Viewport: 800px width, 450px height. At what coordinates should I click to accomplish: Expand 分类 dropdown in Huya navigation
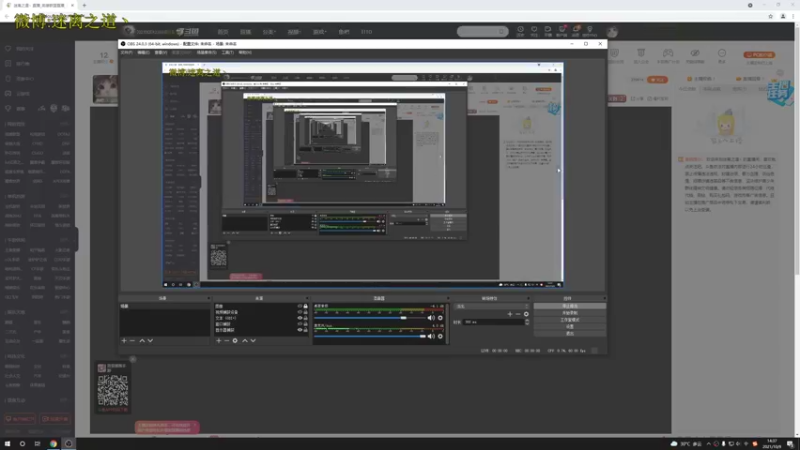coord(269,32)
